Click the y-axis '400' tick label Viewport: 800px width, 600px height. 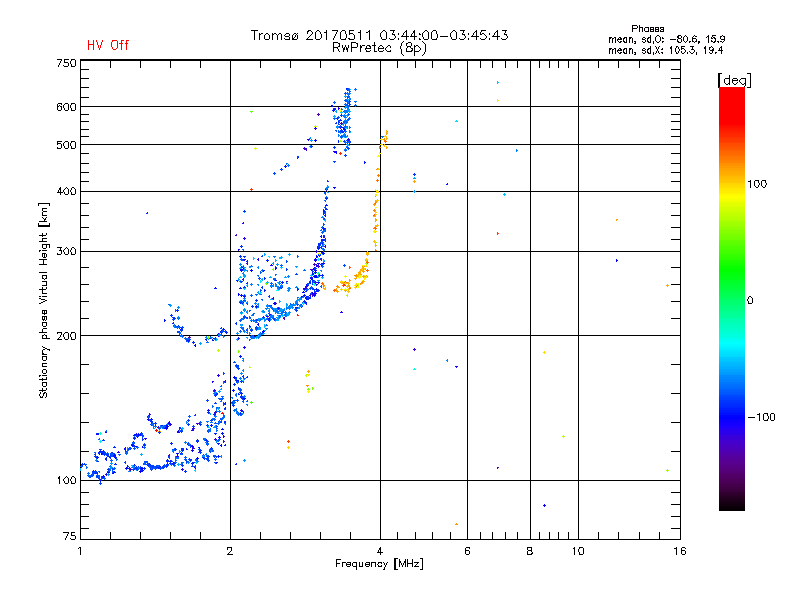[x=66, y=191]
